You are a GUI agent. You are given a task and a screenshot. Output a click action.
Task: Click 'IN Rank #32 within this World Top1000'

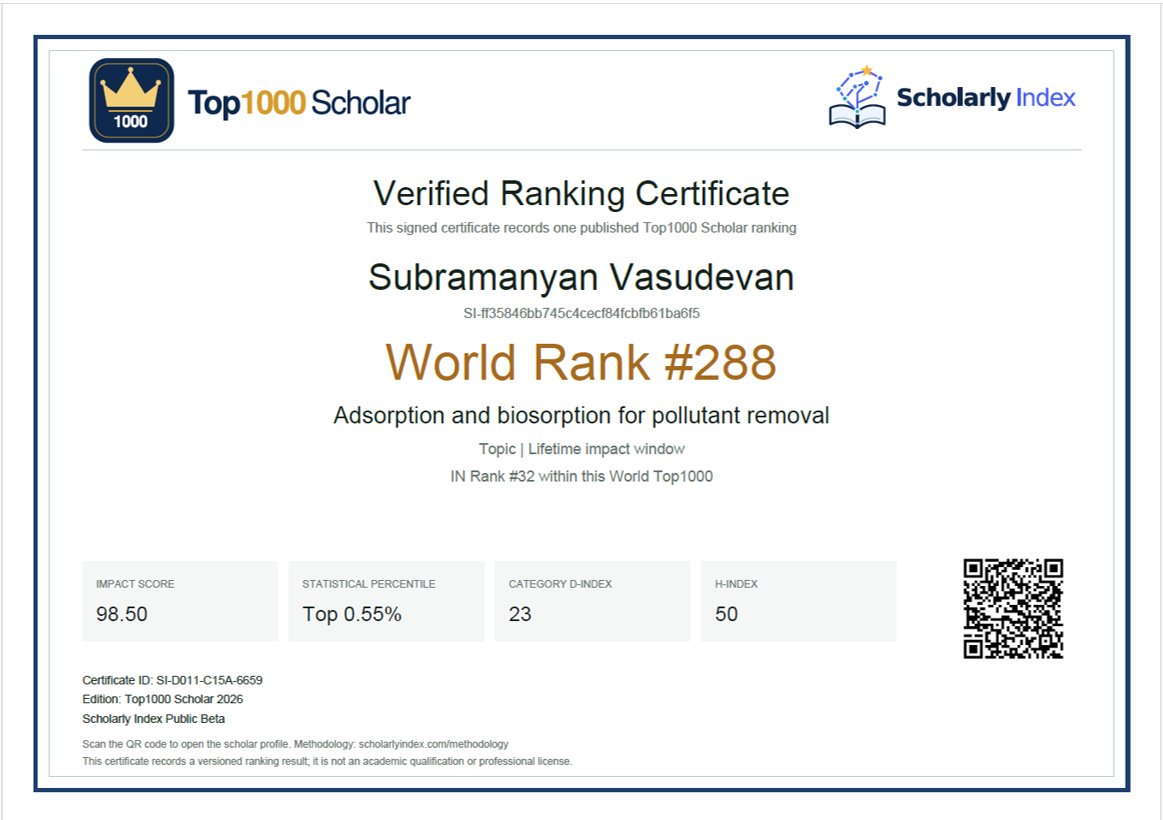click(x=582, y=476)
